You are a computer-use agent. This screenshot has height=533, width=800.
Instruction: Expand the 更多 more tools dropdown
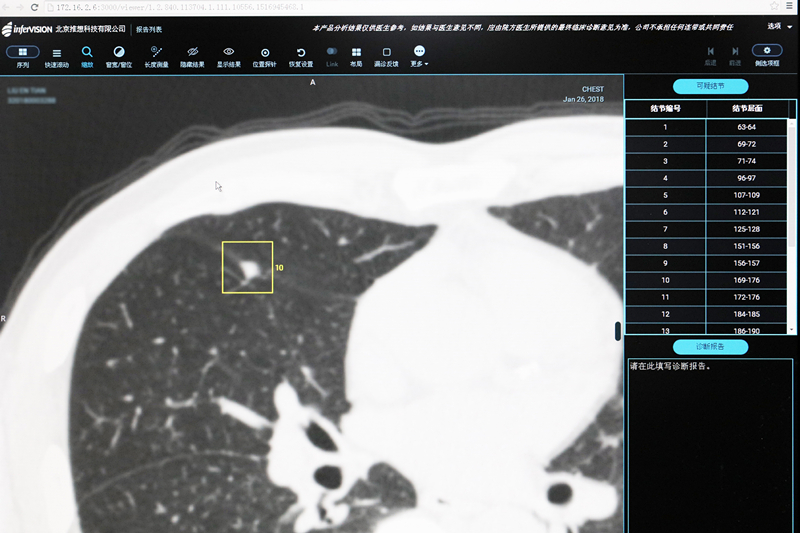(x=419, y=54)
